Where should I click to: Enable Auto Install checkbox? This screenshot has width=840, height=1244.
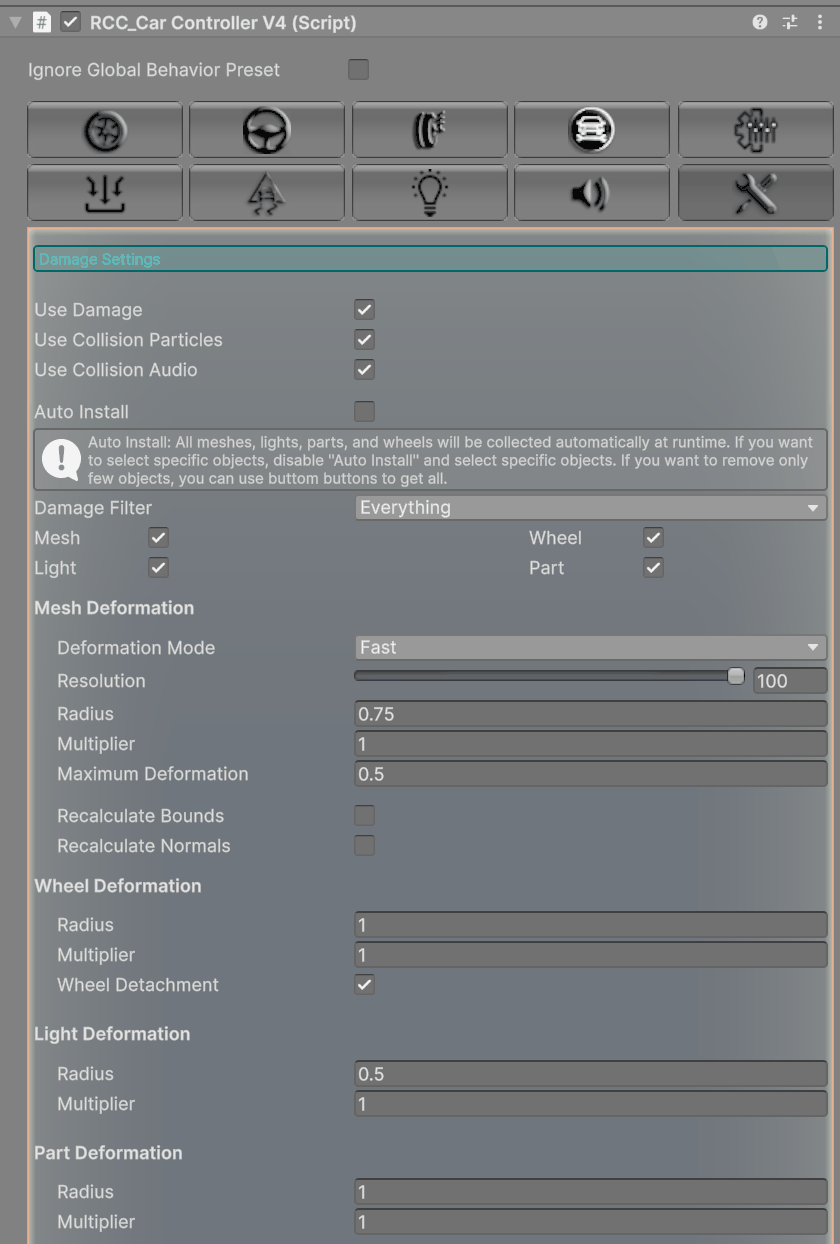pyautogui.click(x=364, y=411)
